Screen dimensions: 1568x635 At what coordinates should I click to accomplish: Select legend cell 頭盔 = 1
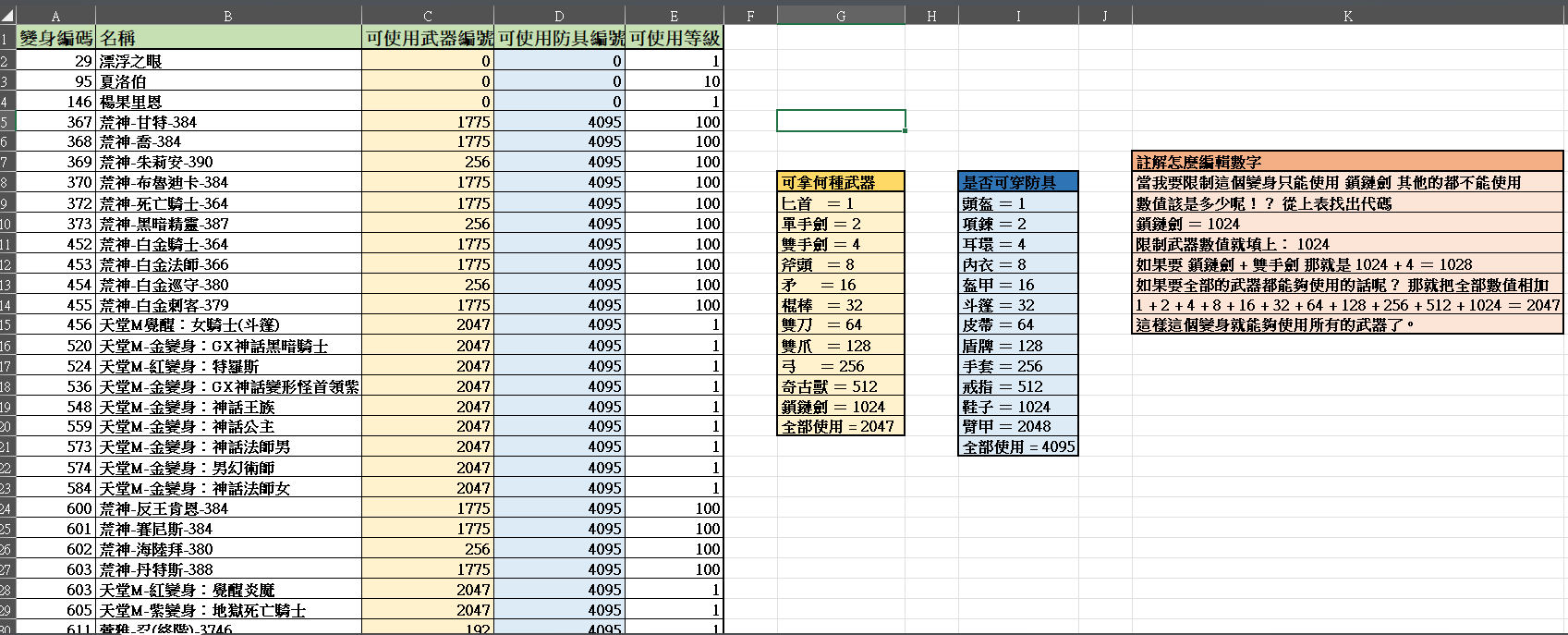pyautogui.click(x=1018, y=203)
